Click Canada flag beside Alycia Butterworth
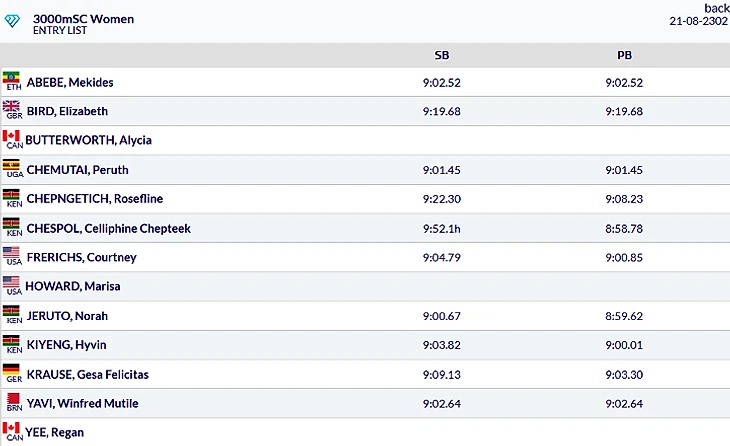The image size is (730, 446). point(12,137)
